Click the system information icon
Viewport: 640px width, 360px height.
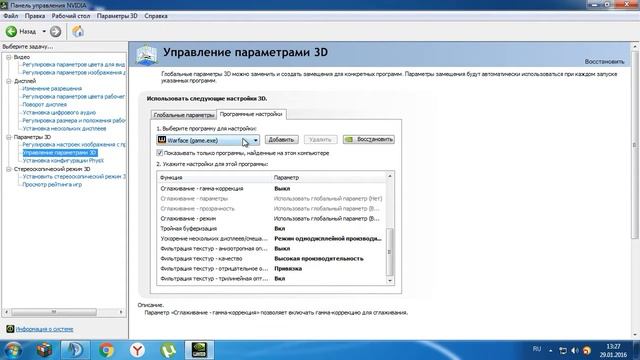coord(10,329)
